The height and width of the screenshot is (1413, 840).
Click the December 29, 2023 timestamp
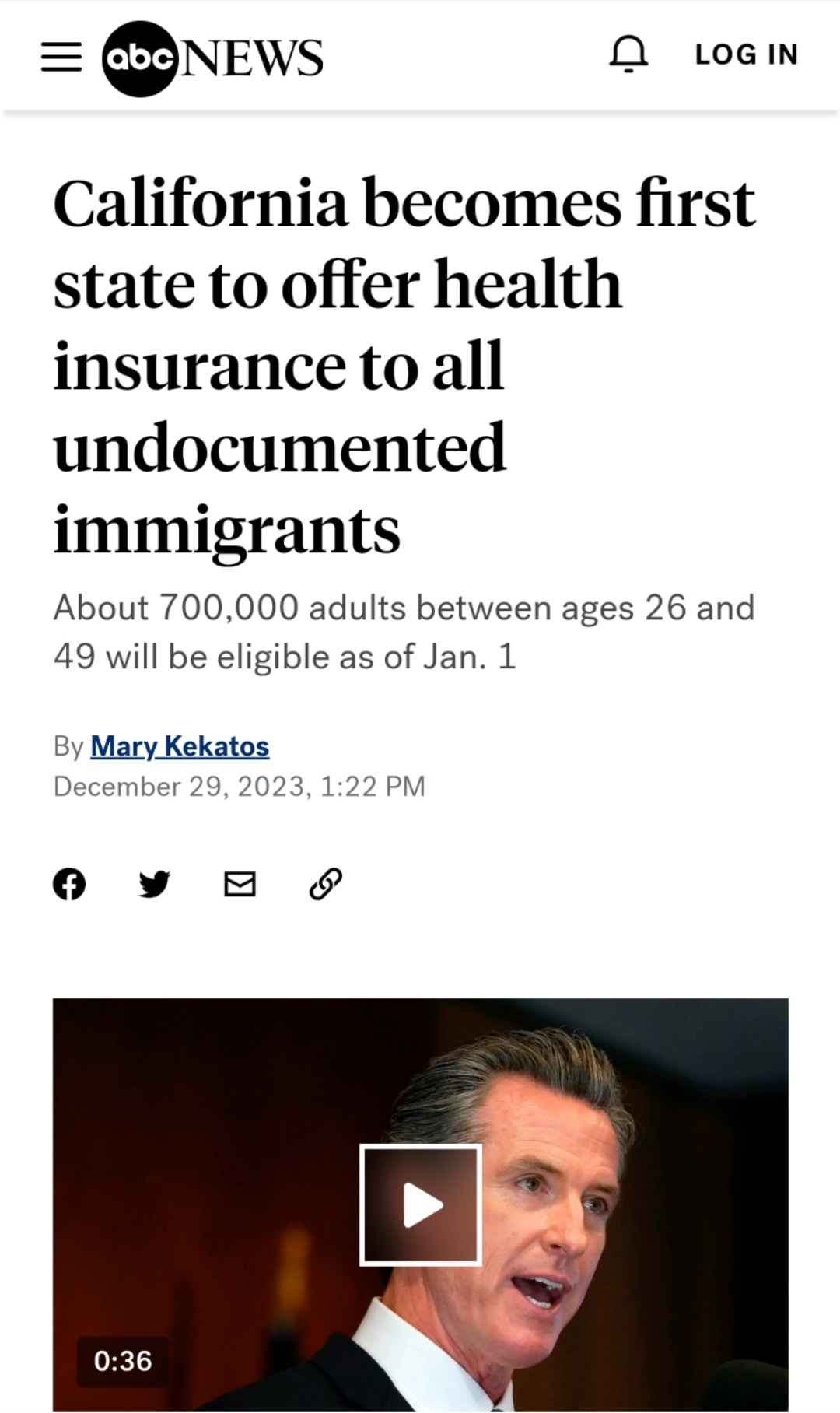point(239,786)
